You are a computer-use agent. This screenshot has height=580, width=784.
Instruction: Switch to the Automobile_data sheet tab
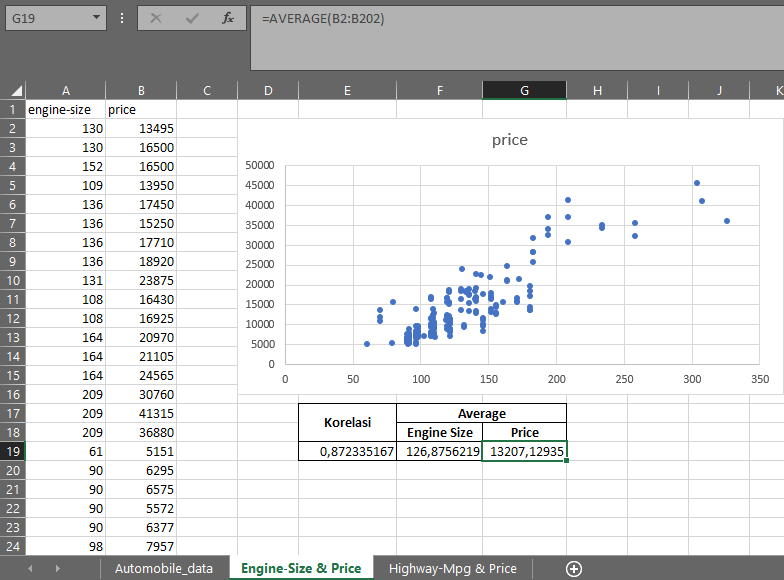[x=164, y=568]
